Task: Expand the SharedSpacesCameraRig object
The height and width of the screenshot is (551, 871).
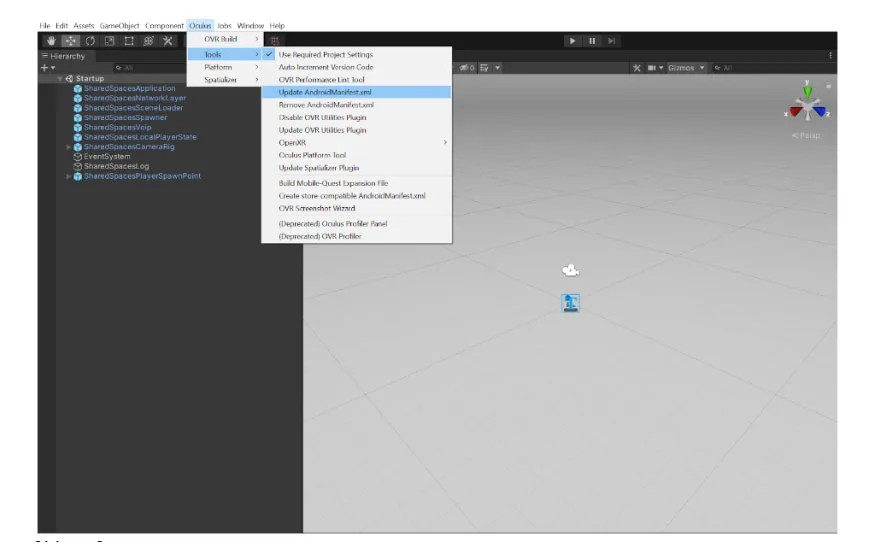Action: [68, 147]
